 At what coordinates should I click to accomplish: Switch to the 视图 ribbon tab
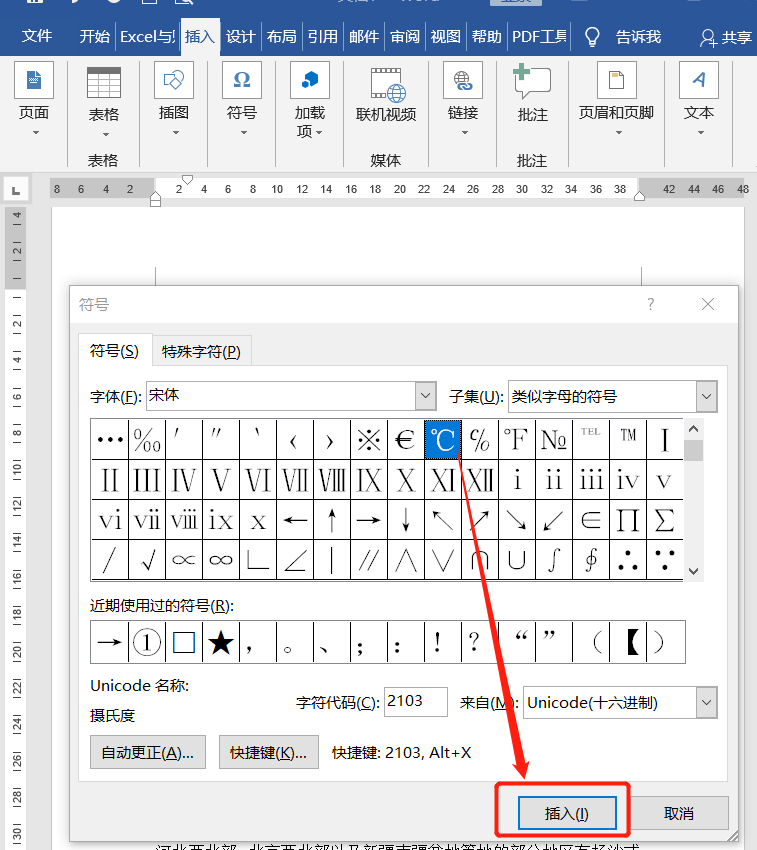pyautogui.click(x=445, y=36)
